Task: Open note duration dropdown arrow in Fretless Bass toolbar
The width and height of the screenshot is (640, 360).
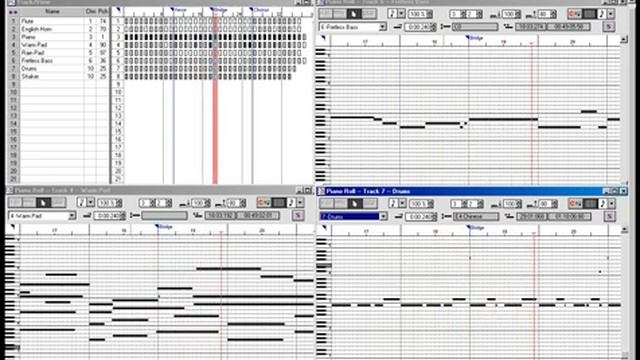Action: [x=402, y=14]
